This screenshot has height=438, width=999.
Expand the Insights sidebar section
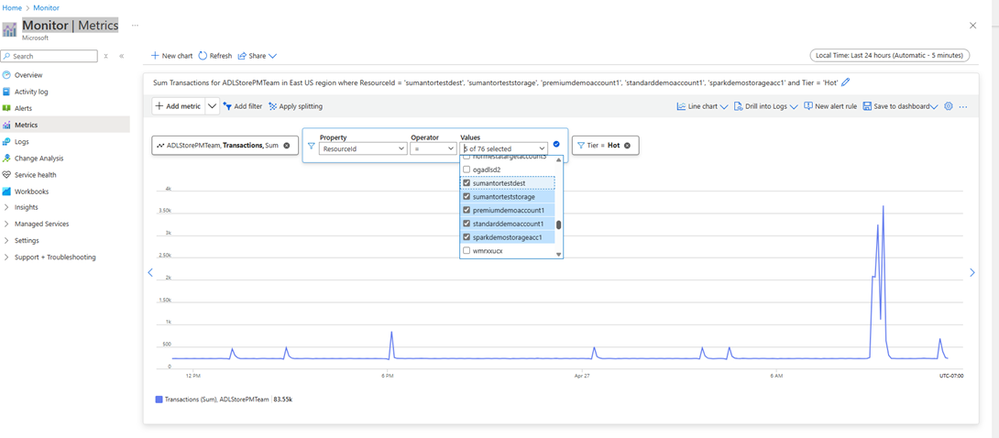click(7, 207)
